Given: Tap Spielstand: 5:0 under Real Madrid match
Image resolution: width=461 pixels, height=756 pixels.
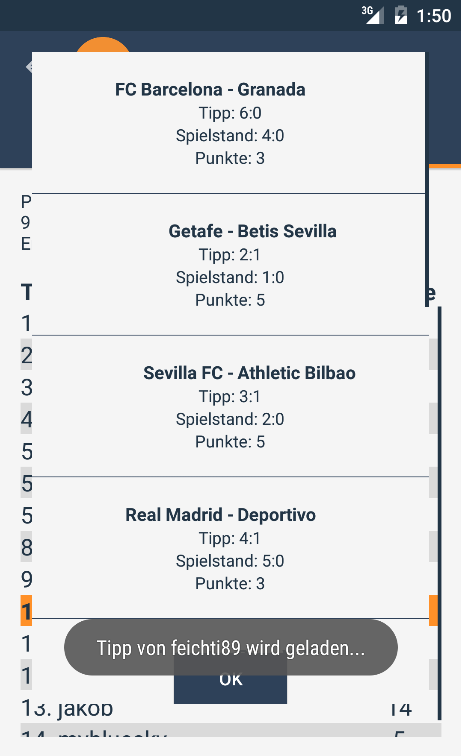Looking at the screenshot, I should pyautogui.click(x=230, y=561).
